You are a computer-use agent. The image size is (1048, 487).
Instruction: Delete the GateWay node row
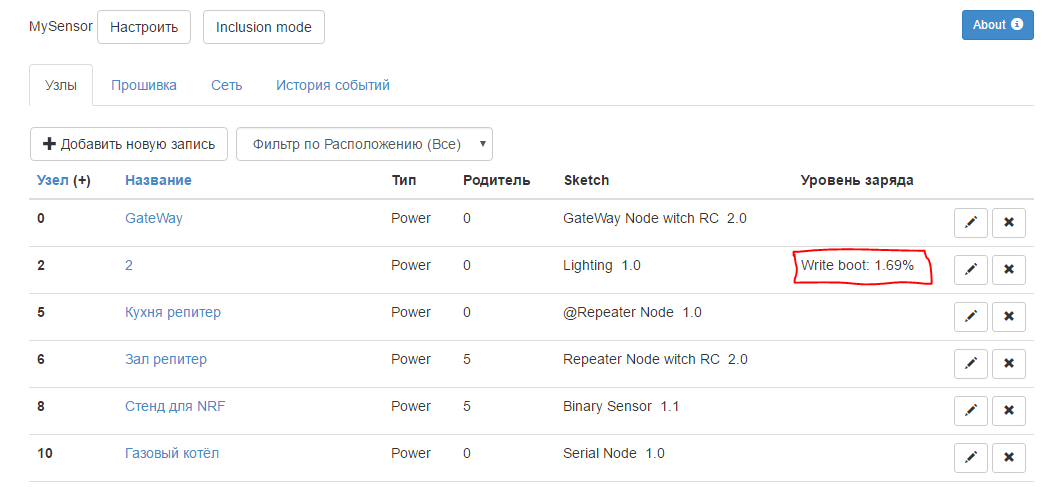[1009, 222]
